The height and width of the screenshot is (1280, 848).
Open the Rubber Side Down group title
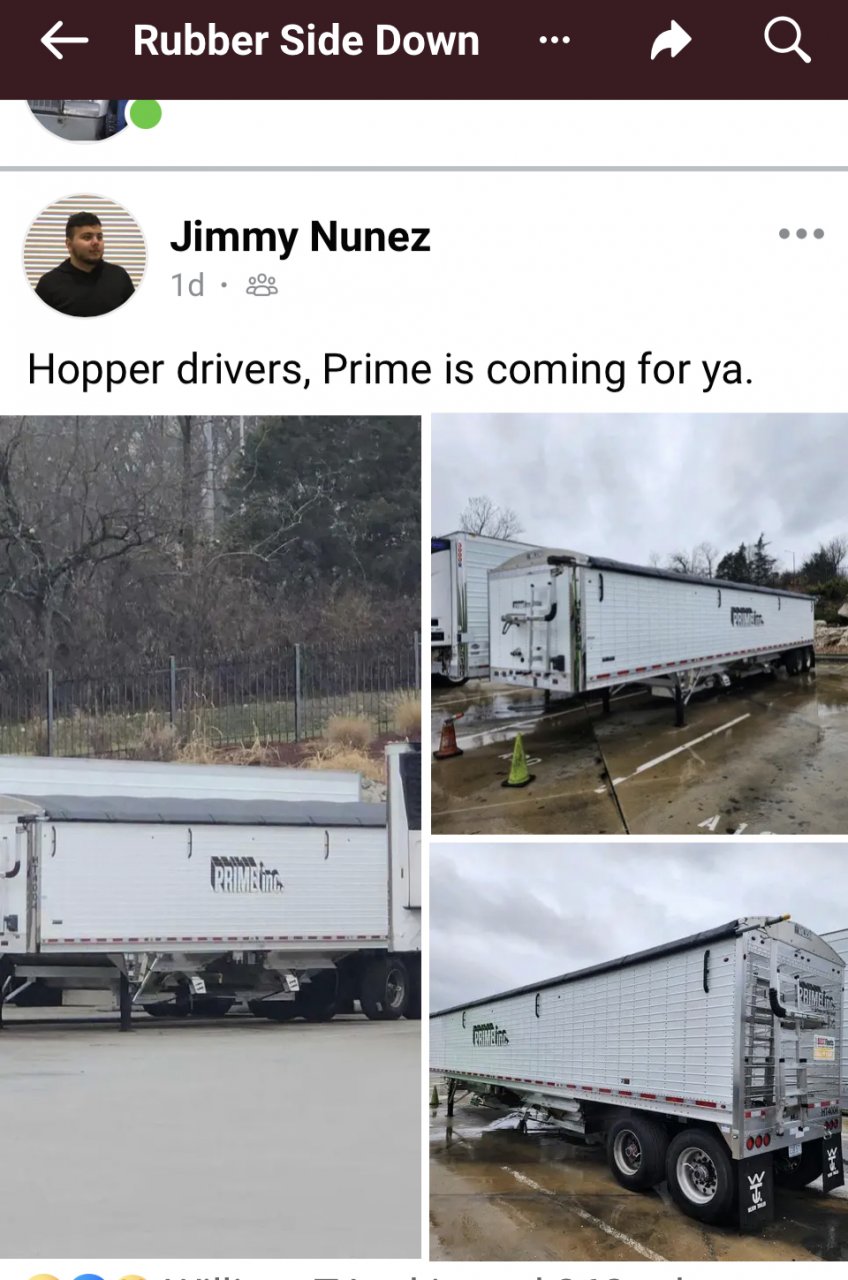pos(306,41)
